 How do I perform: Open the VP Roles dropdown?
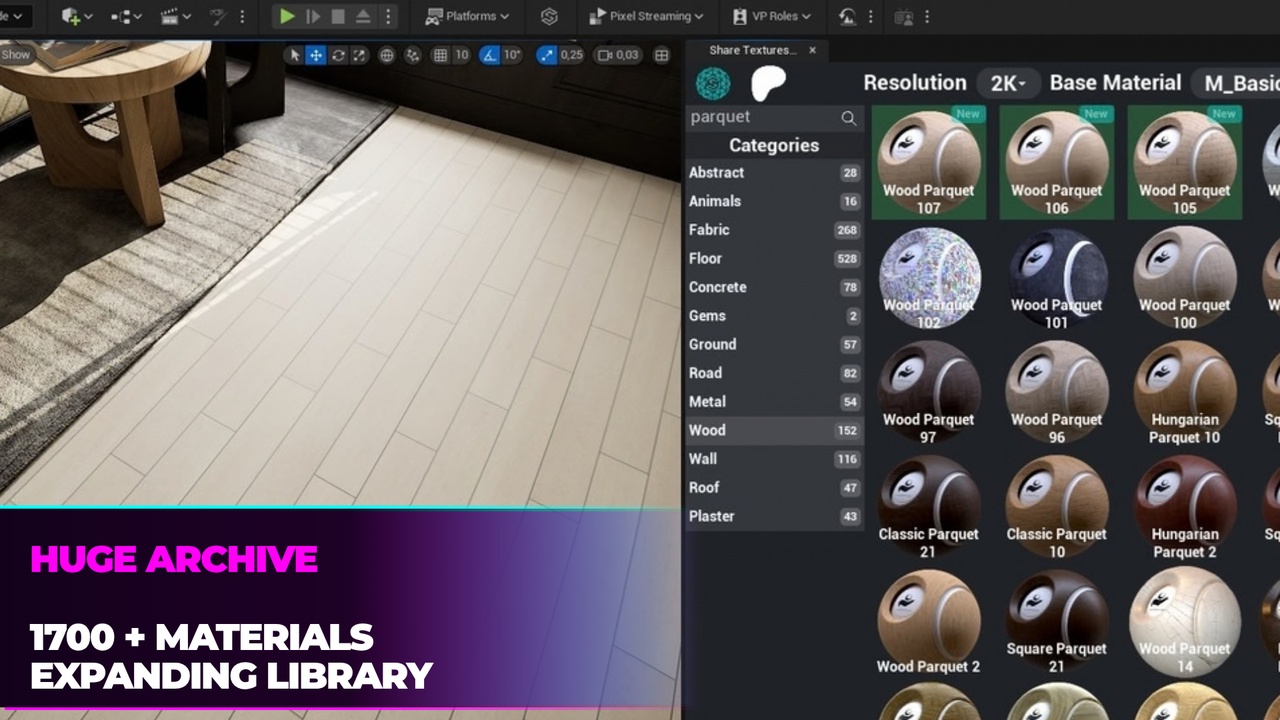pyautogui.click(x=771, y=16)
